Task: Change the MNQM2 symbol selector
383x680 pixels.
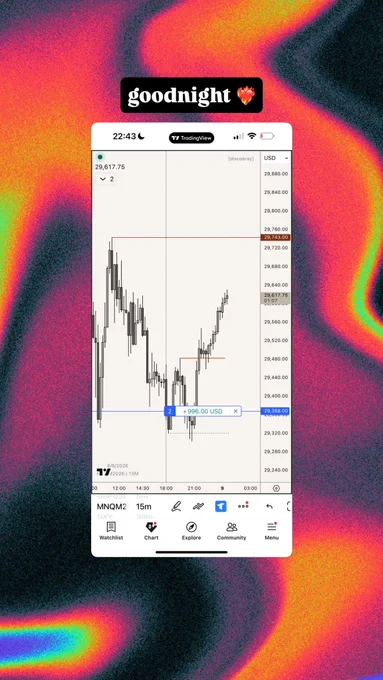Action: pos(112,507)
